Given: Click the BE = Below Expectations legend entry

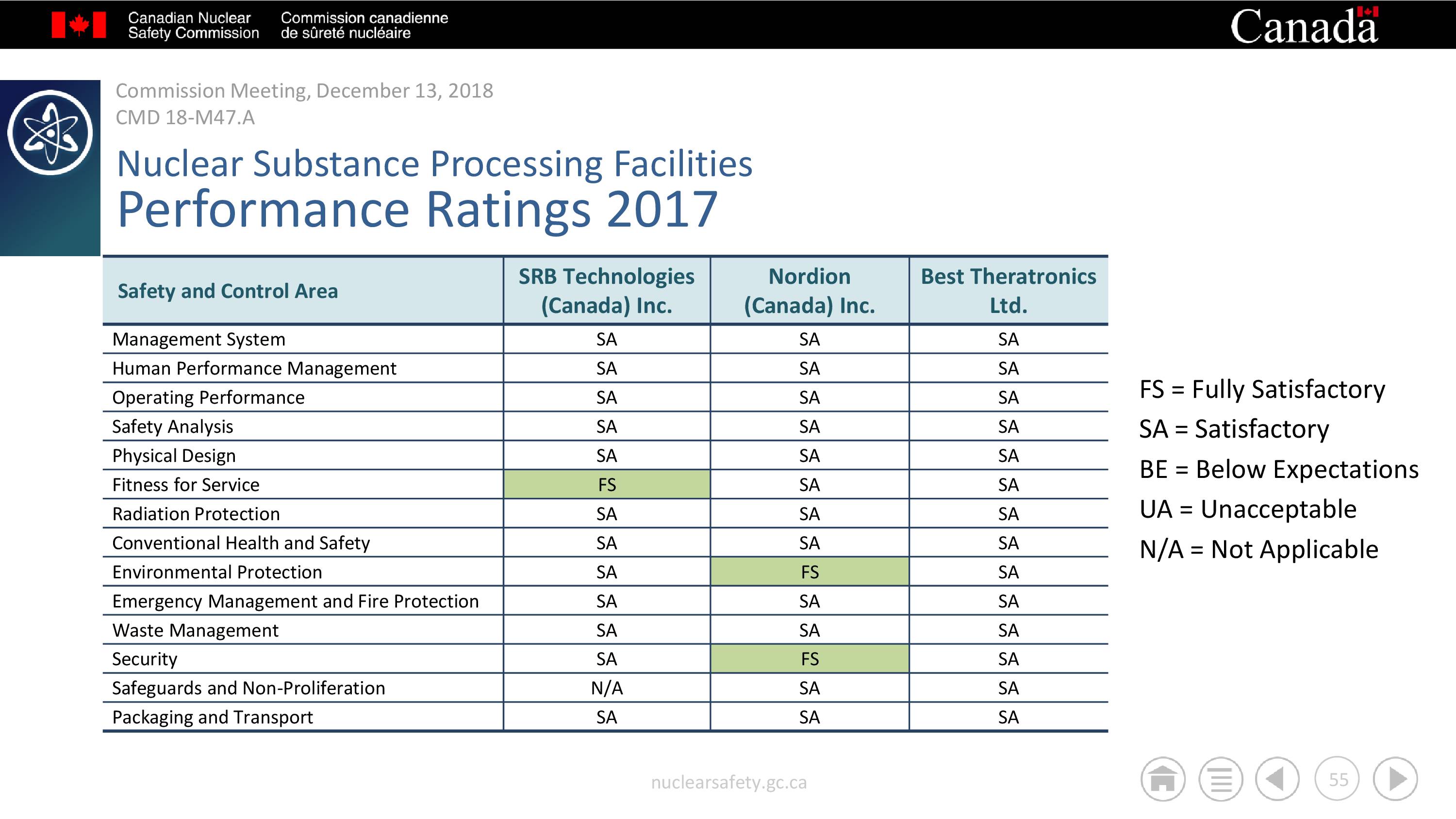Looking at the screenshot, I should tap(1279, 469).
